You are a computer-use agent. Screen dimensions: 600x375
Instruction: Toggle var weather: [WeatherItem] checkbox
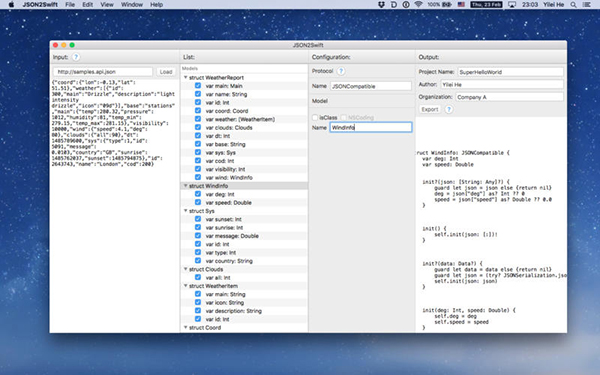[x=198, y=119]
